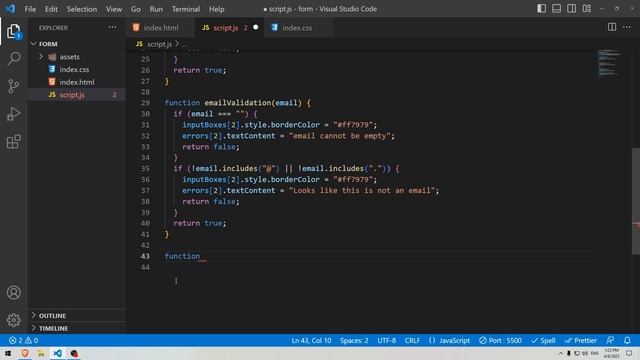Open the File menu

click(30, 9)
